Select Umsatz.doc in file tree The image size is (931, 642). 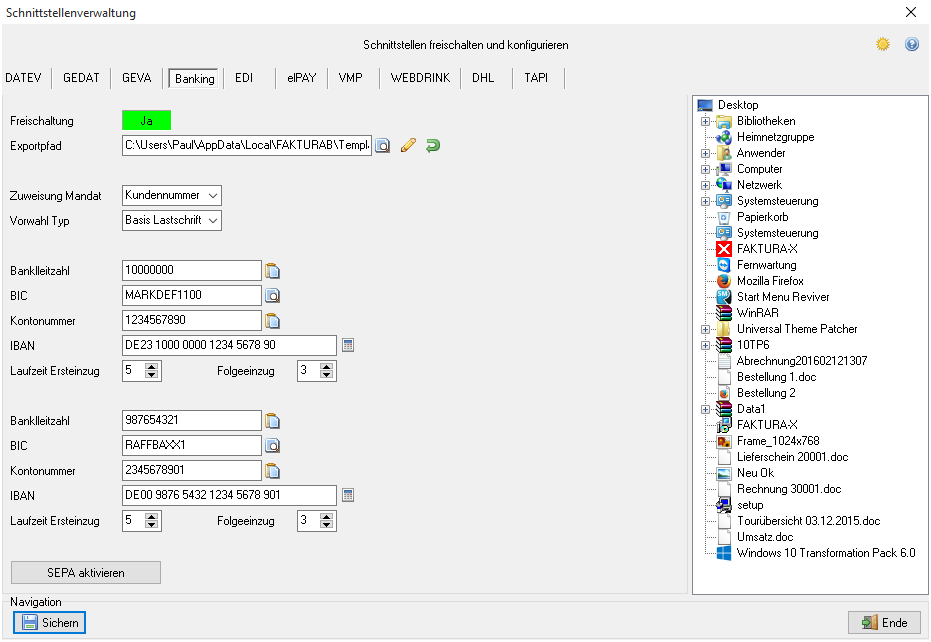(765, 537)
